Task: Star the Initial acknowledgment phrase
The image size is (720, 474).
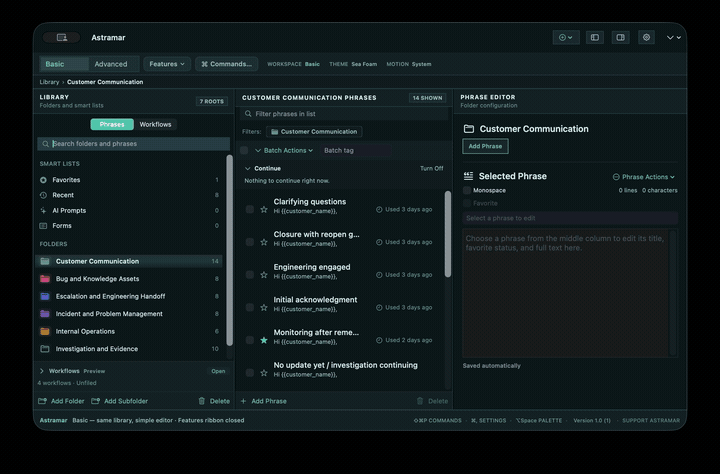Action: (264, 307)
